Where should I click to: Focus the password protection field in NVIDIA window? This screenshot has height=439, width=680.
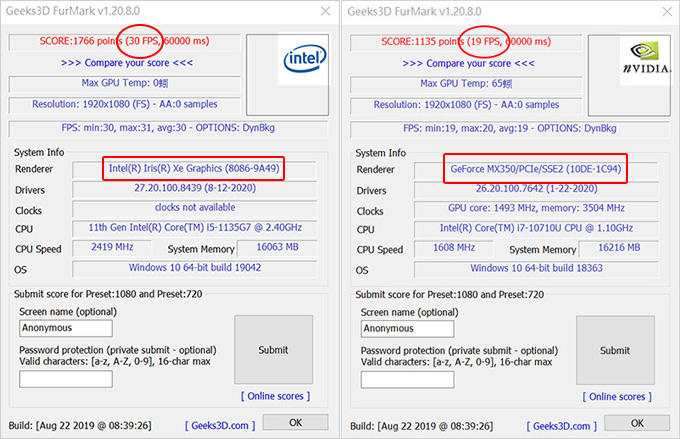(408, 380)
